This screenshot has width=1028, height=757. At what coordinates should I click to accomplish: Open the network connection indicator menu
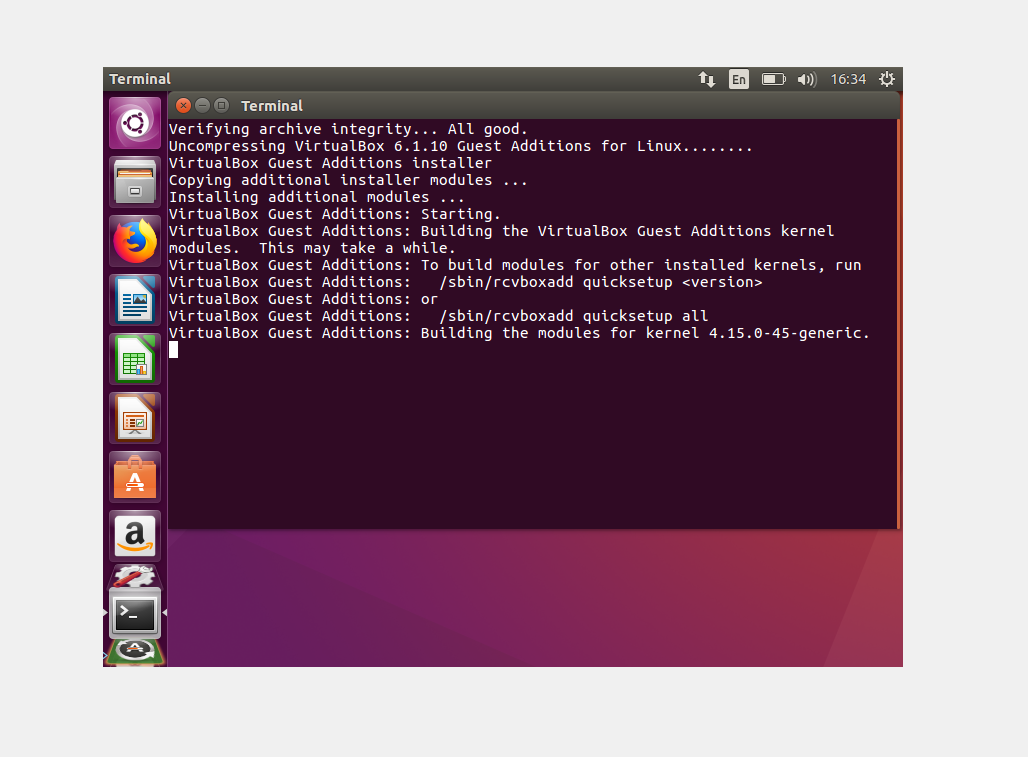coord(707,79)
